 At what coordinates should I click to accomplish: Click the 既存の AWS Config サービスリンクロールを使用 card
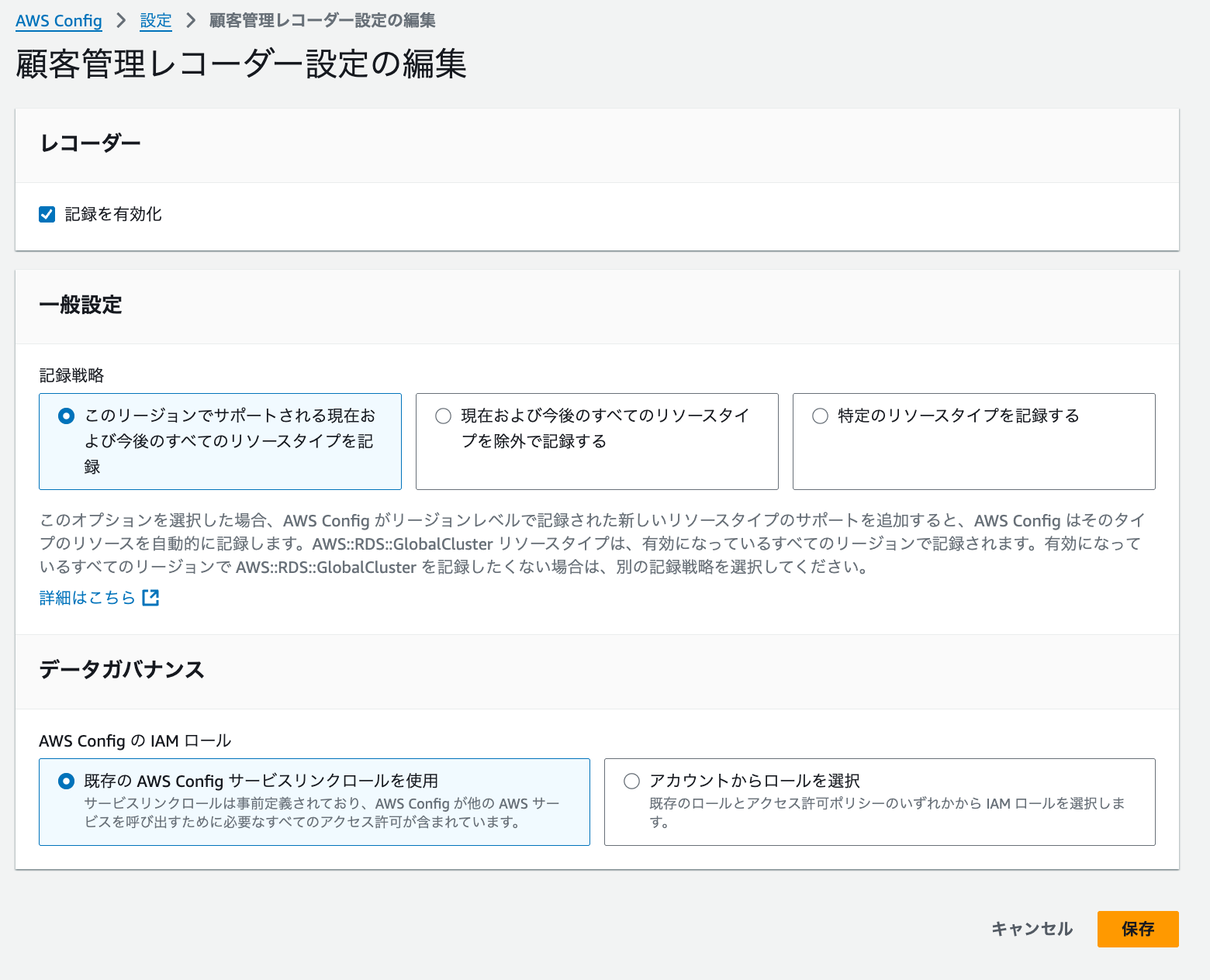point(314,802)
